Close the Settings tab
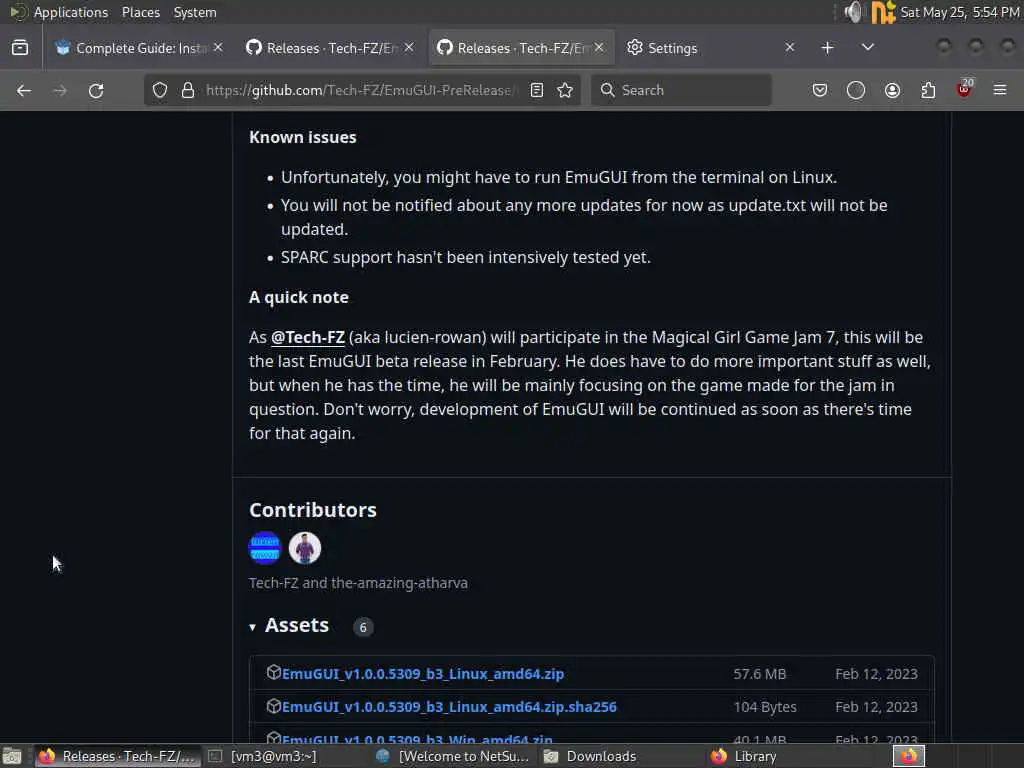Viewport: 1024px width, 768px height. 790,47
